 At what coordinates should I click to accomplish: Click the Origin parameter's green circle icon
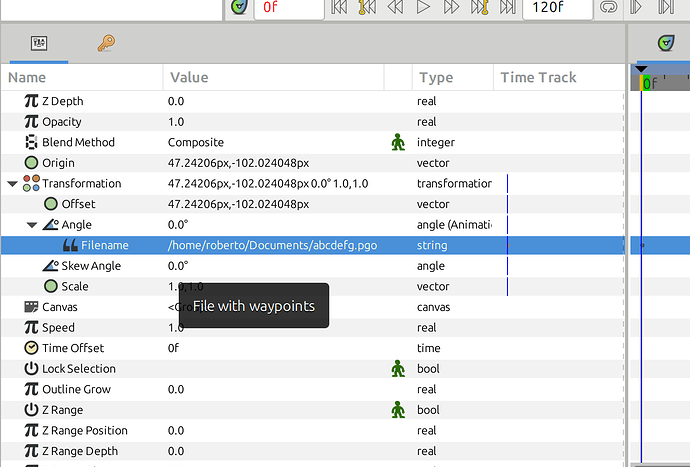tap(31, 163)
